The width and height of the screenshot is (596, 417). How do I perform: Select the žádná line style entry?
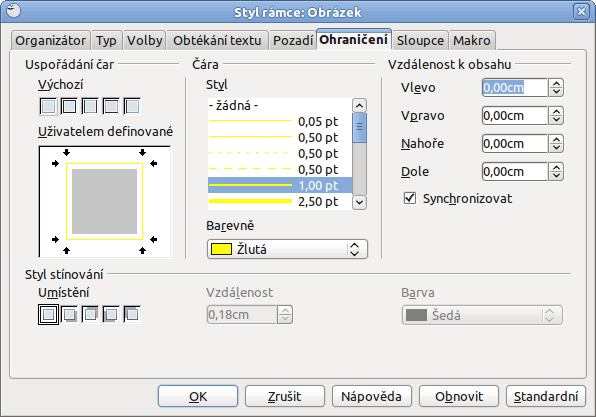coord(280,105)
